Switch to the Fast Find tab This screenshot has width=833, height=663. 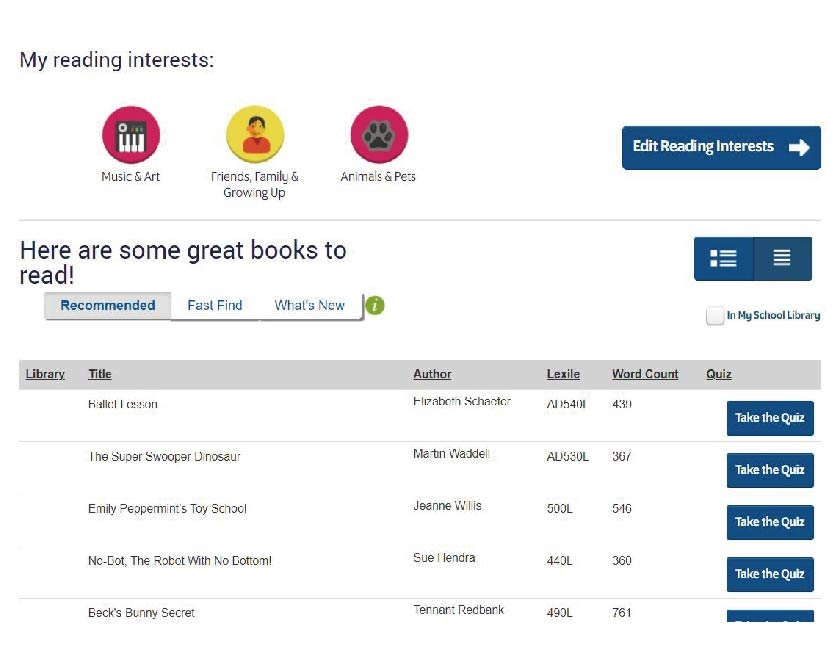pyautogui.click(x=215, y=306)
